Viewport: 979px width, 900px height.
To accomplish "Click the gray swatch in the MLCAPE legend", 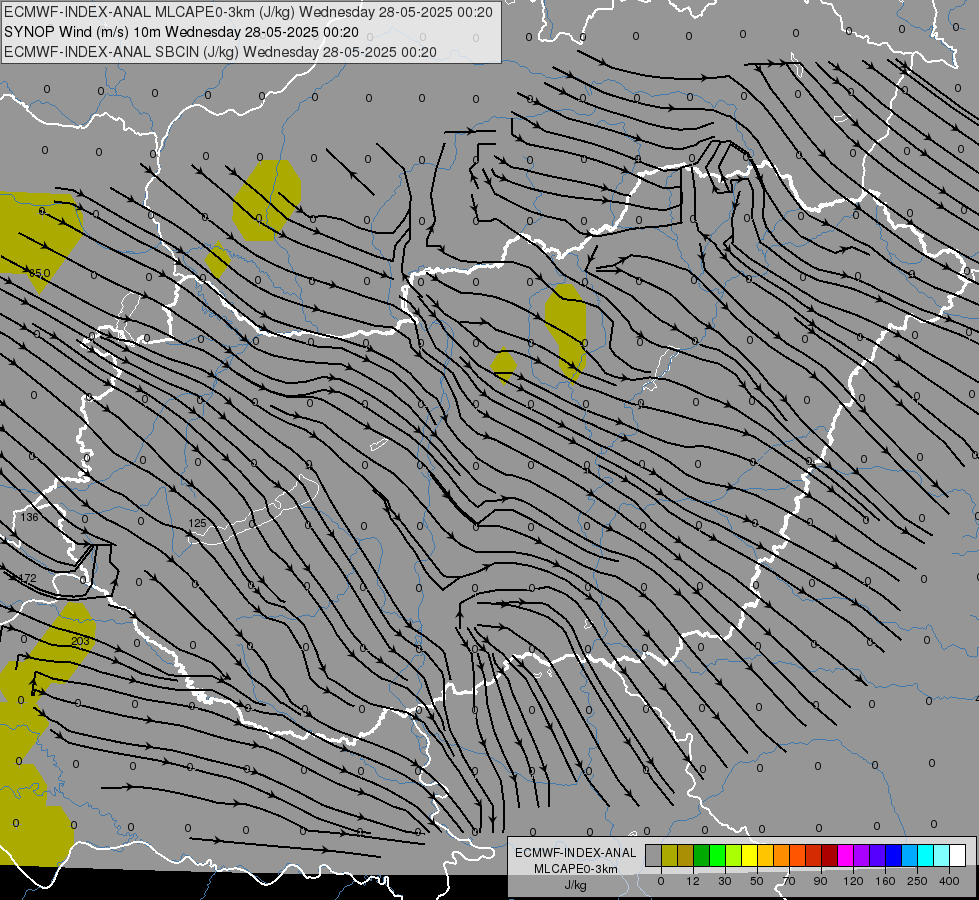I will click(x=654, y=855).
